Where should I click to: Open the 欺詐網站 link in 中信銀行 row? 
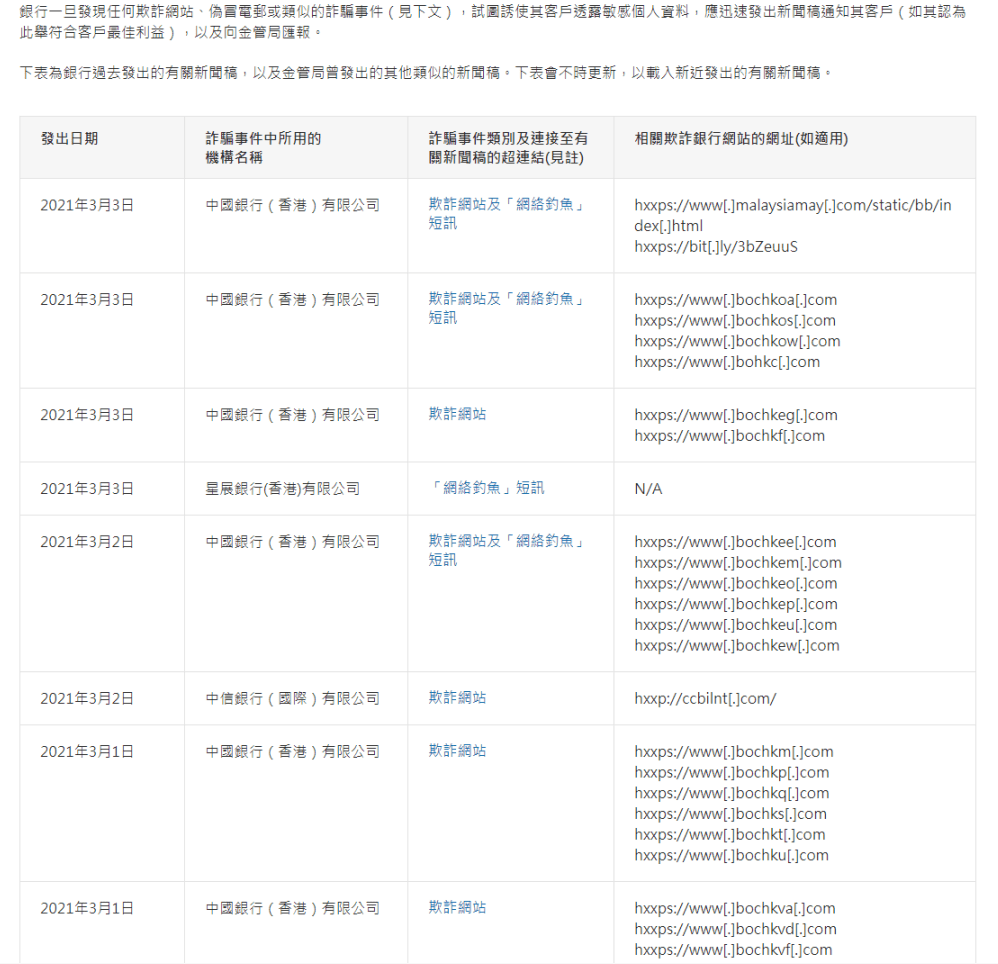pyautogui.click(x=457, y=698)
